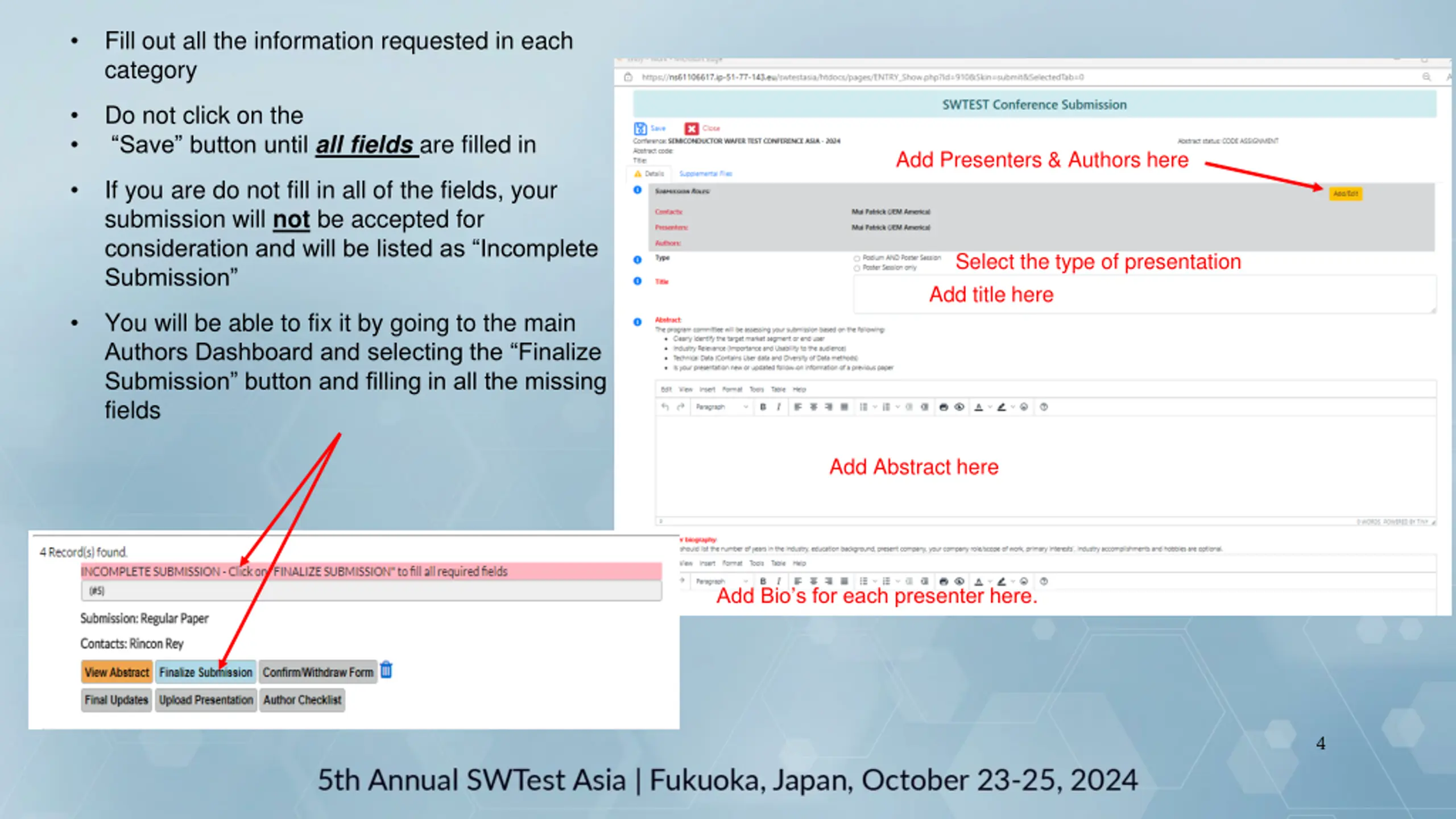Click the print icon in abstract toolbar

[x=944, y=407]
